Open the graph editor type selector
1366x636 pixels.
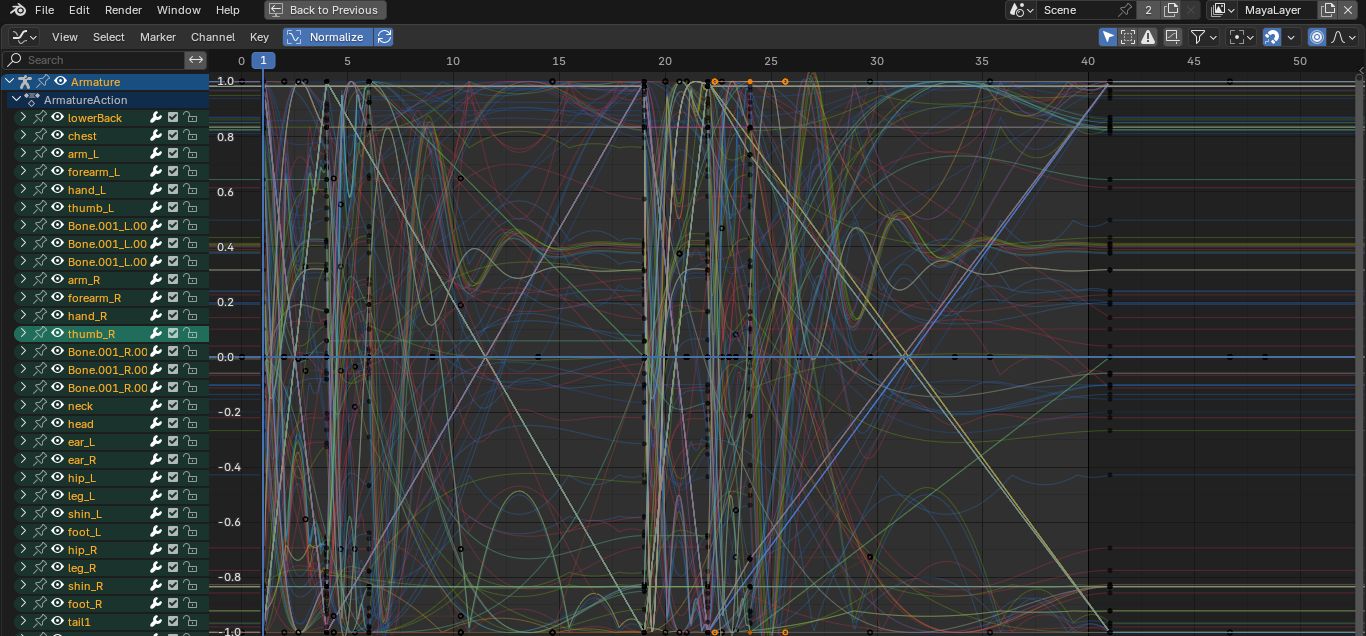[24, 37]
